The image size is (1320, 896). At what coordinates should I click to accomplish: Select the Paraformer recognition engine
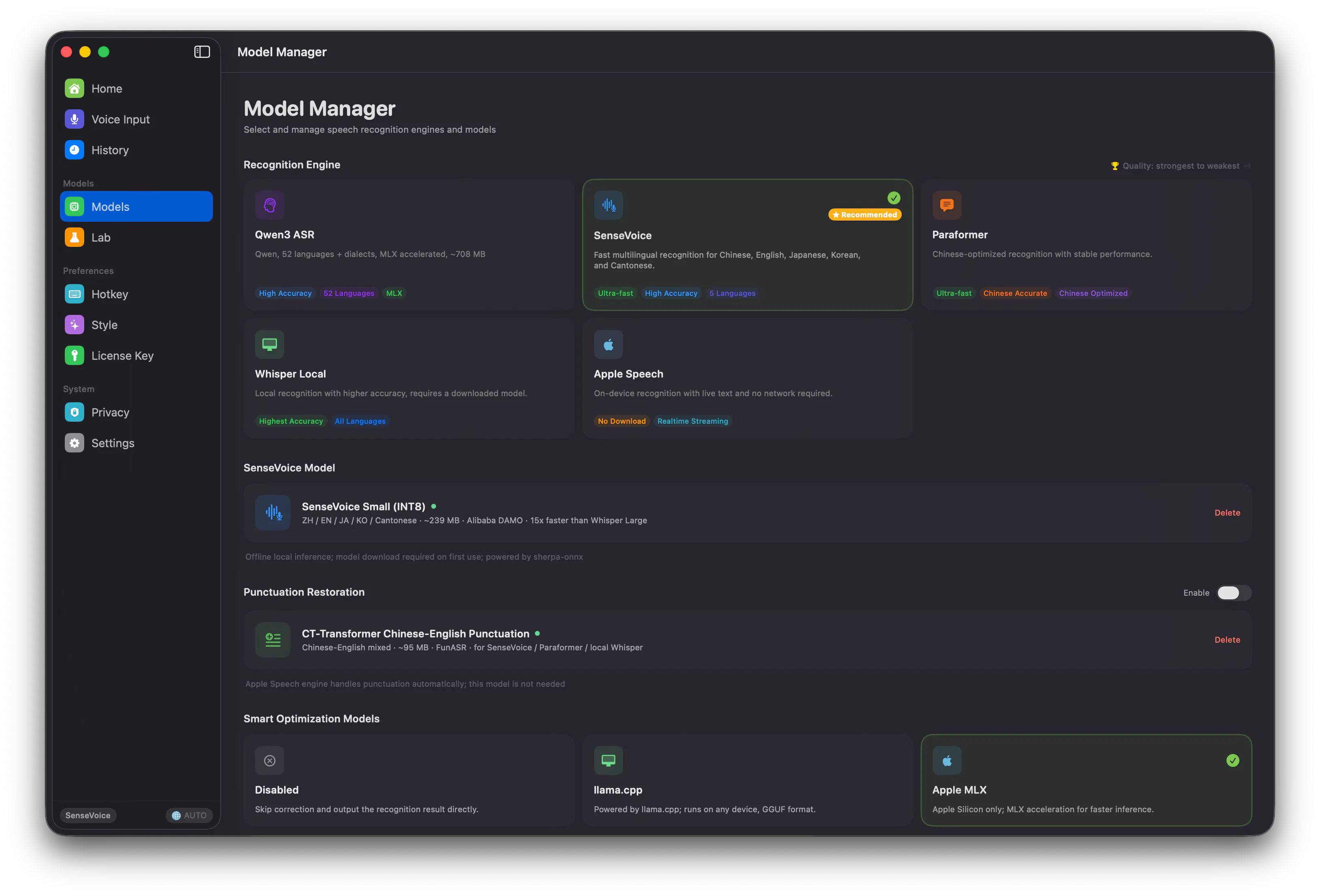point(1086,245)
